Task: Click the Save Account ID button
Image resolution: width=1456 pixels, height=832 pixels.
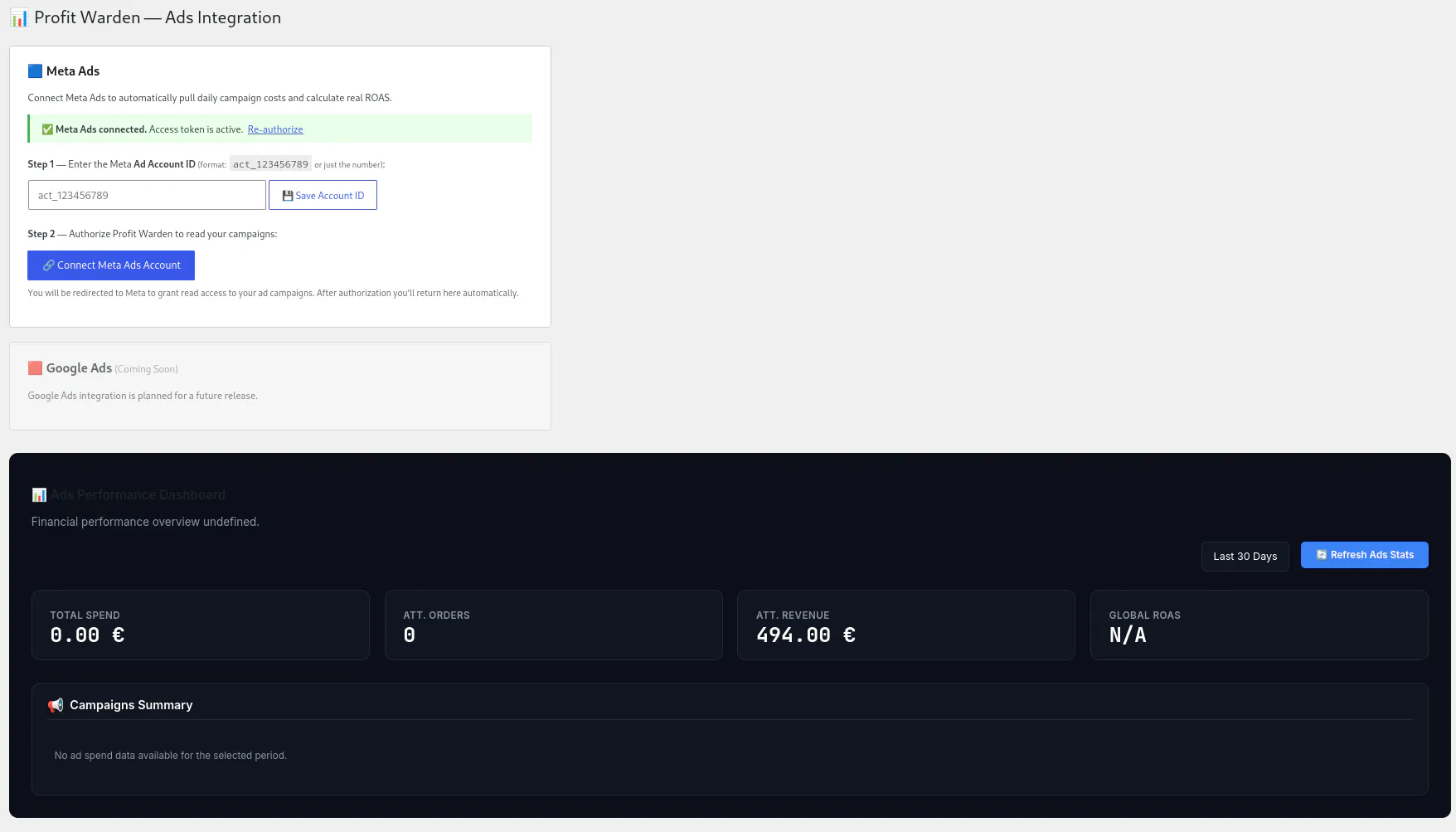Action: point(323,195)
